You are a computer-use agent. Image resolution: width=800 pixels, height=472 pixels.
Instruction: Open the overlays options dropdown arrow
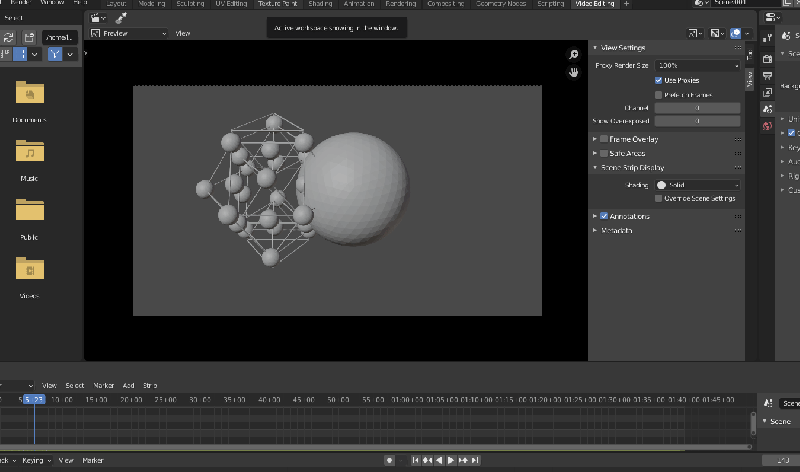[747, 33]
